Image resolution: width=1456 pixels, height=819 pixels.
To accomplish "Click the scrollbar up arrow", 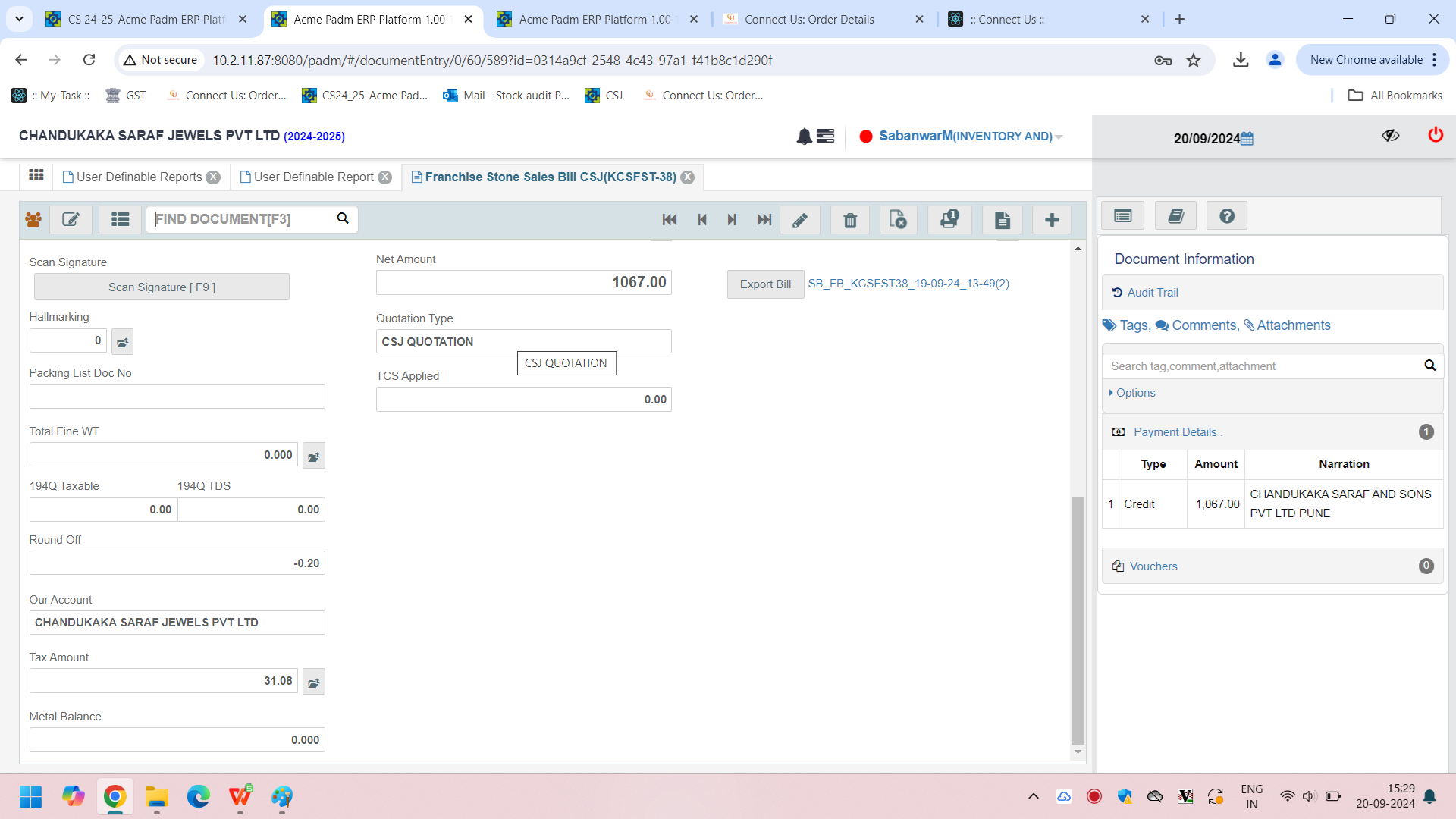I will pyautogui.click(x=1078, y=249).
